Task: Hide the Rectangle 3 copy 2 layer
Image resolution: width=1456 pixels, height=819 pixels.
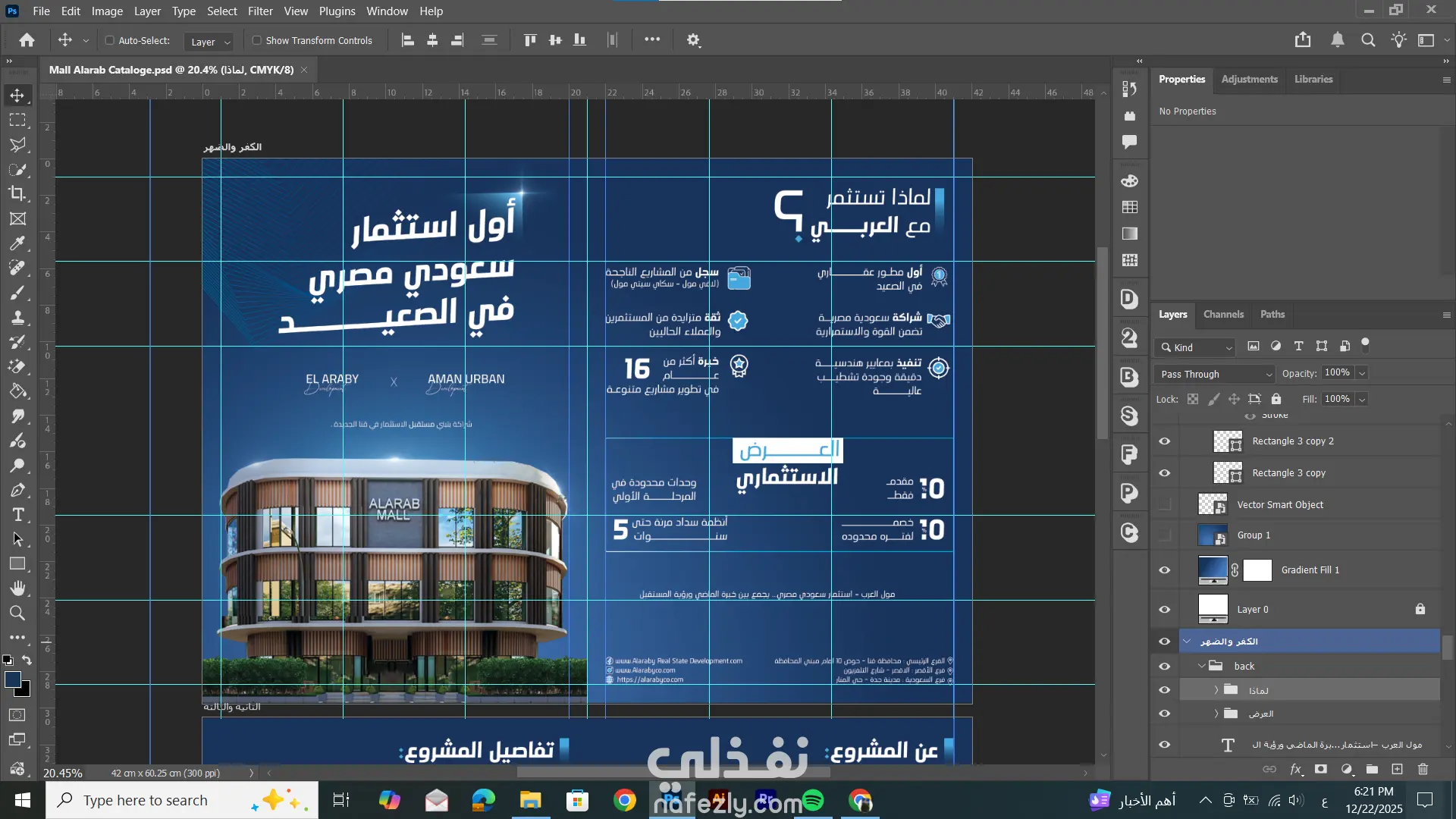Action: pos(1165,441)
